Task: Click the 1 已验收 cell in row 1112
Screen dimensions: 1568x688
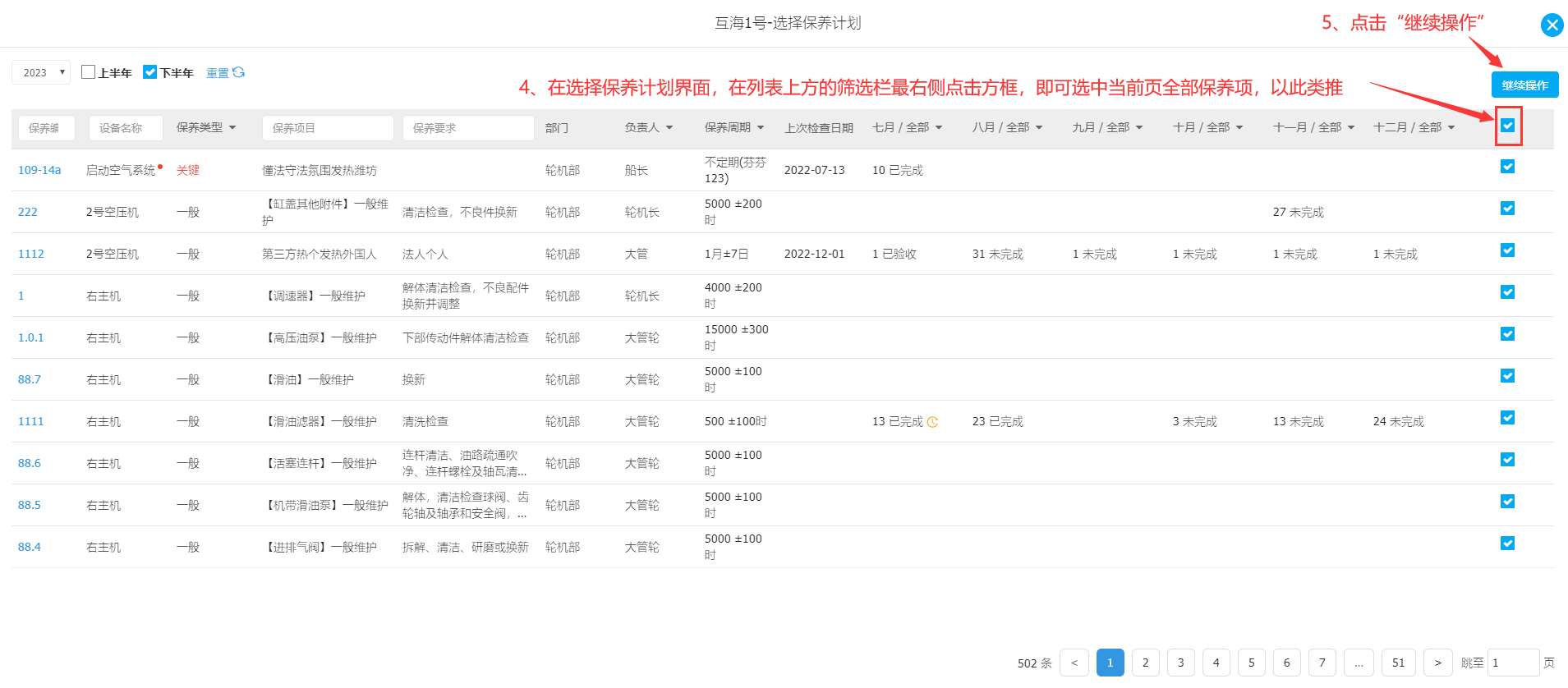Action: (894, 254)
